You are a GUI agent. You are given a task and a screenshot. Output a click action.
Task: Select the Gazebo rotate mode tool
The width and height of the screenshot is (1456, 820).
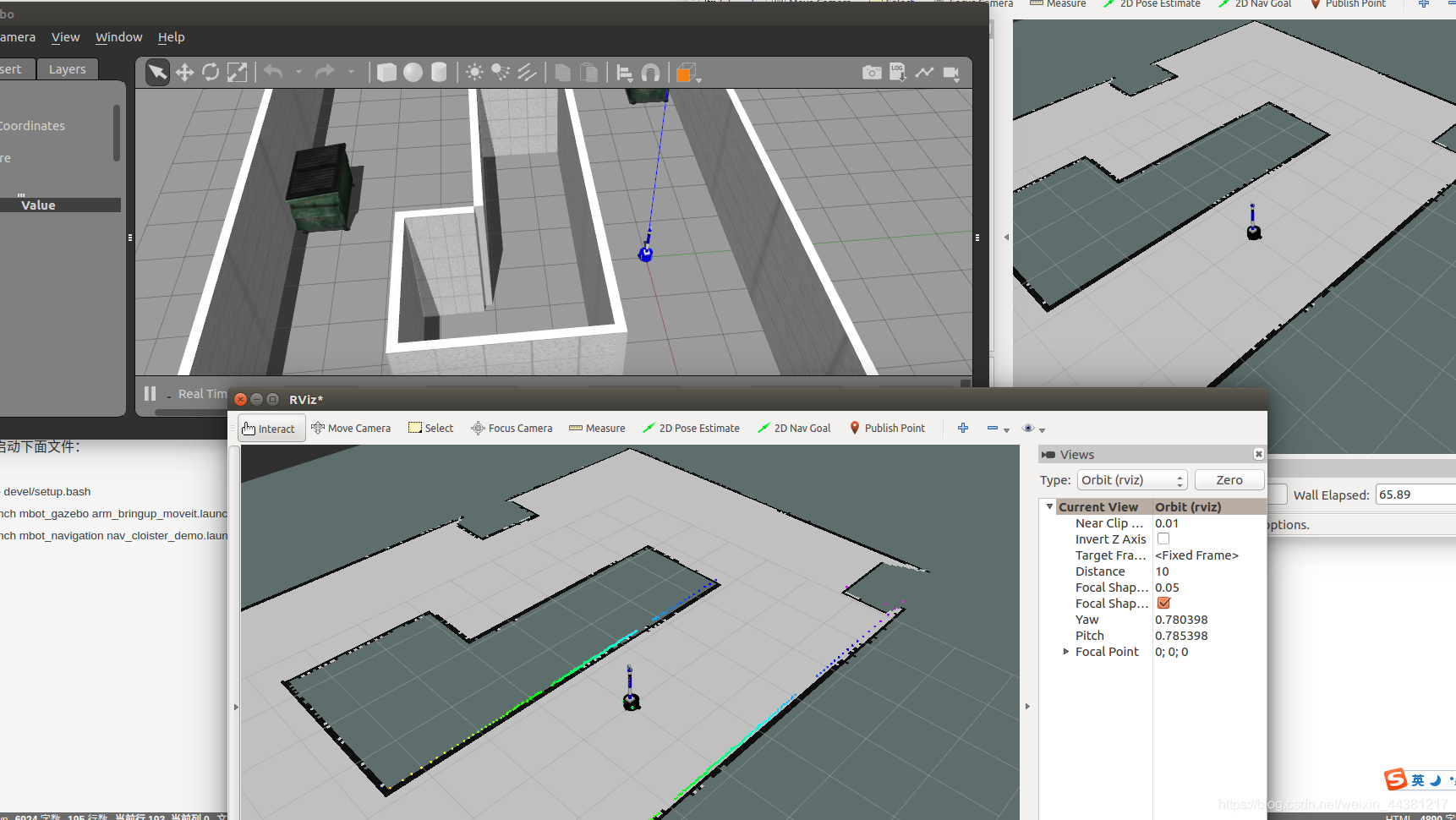click(x=211, y=73)
